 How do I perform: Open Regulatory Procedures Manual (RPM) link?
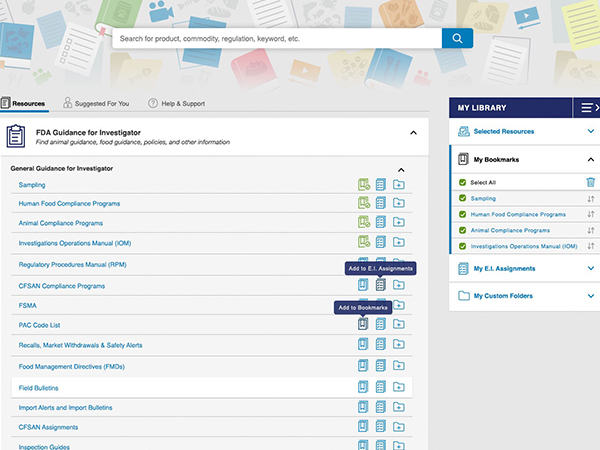[x=72, y=264]
